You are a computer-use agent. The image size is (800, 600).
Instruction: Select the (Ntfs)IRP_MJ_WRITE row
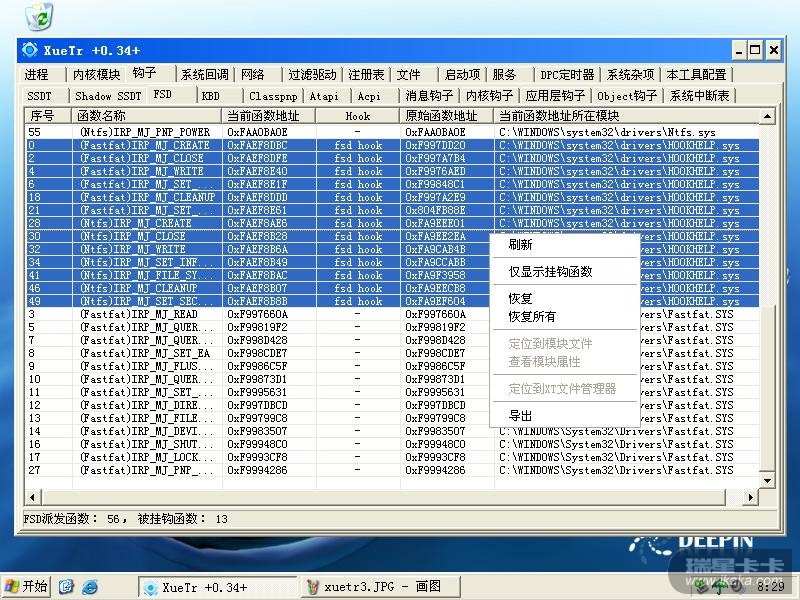tap(392, 249)
